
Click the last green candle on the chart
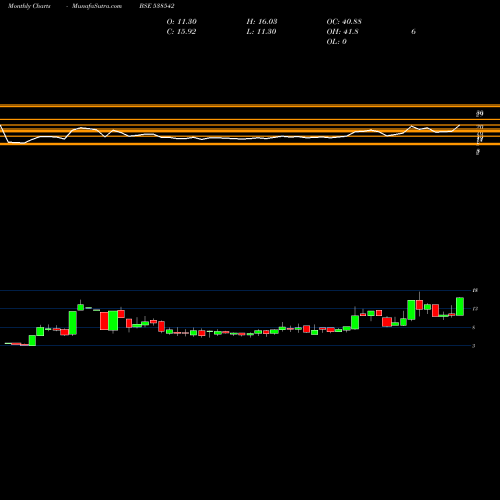click(x=460, y=306)
